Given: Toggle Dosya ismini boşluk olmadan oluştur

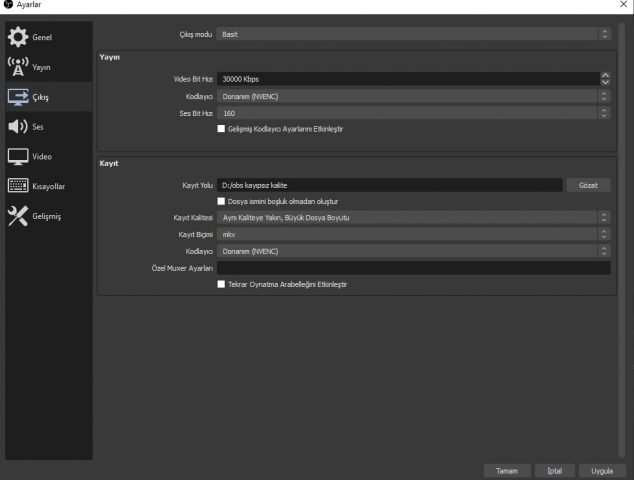Looking at the screenshot, I should point(221,201).
